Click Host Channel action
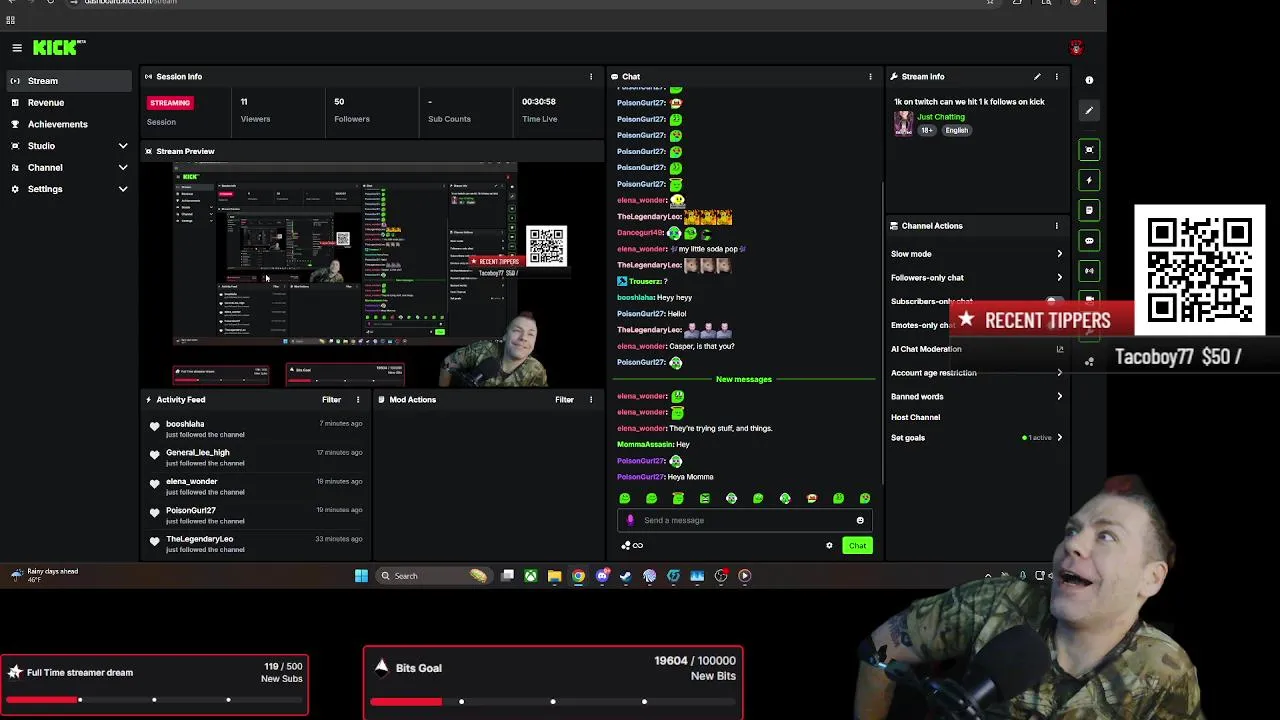The height and width of the screenshot is (720, 1280). pos(915,417)
